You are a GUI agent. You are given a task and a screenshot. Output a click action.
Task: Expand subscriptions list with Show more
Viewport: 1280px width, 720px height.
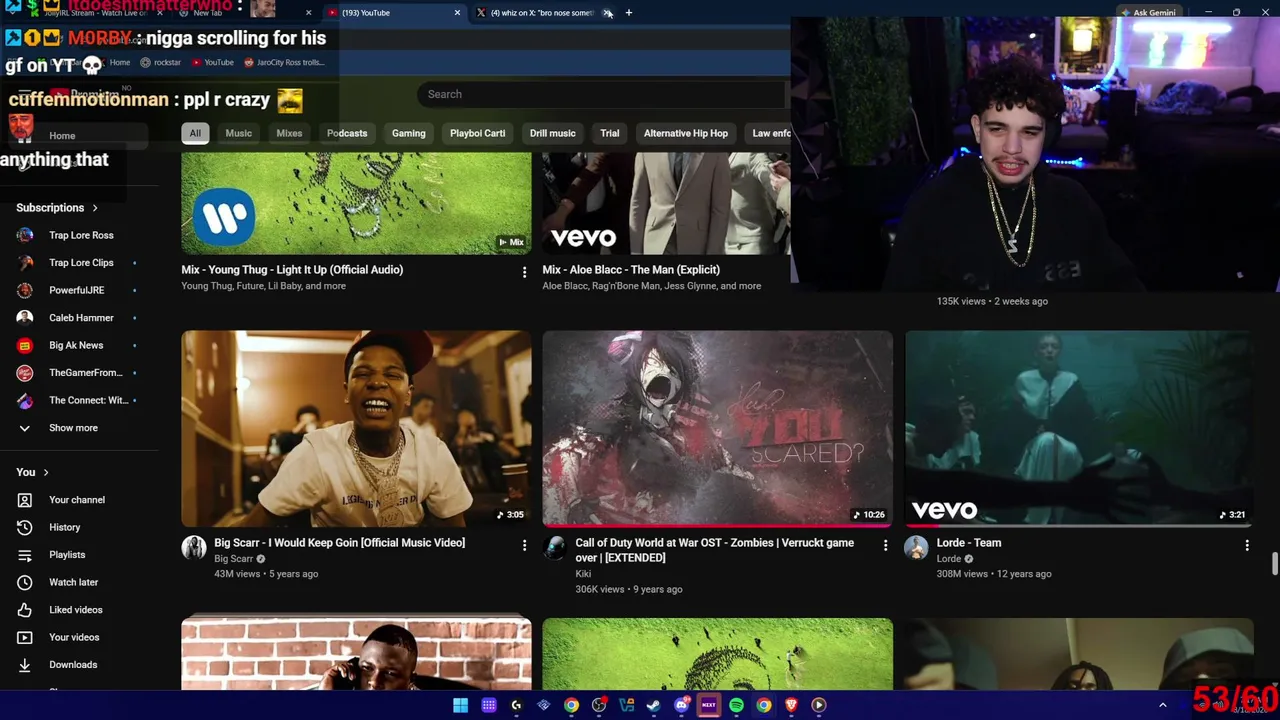(x=73, y=428)
